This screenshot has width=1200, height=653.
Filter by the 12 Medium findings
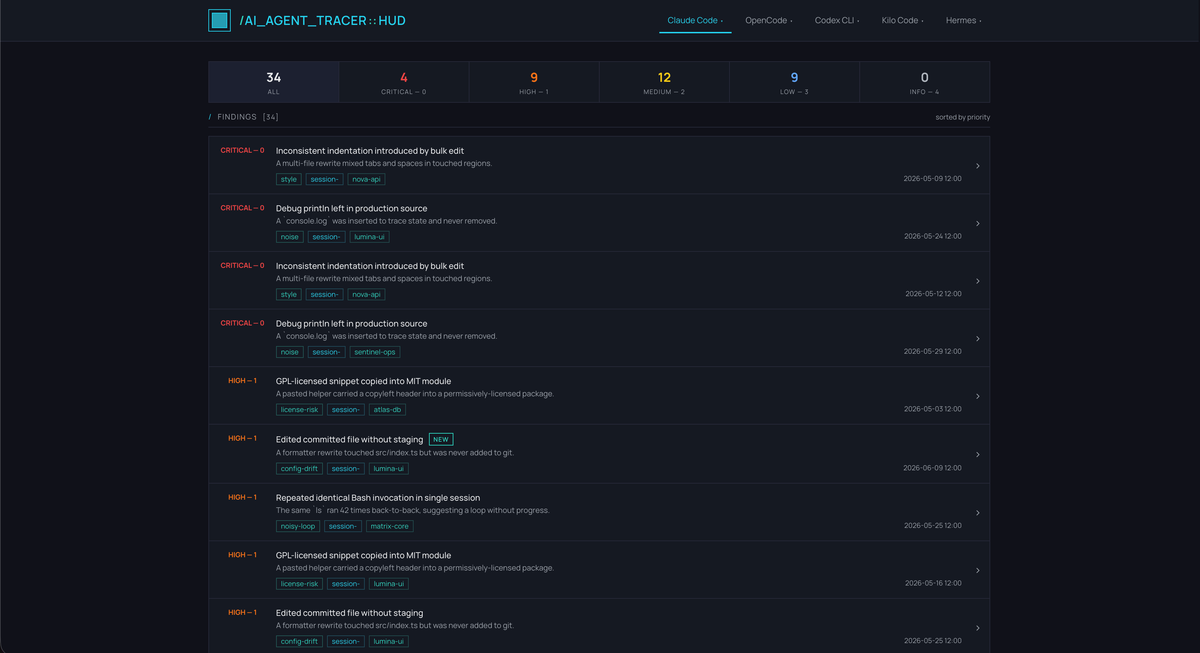[664, 82]
